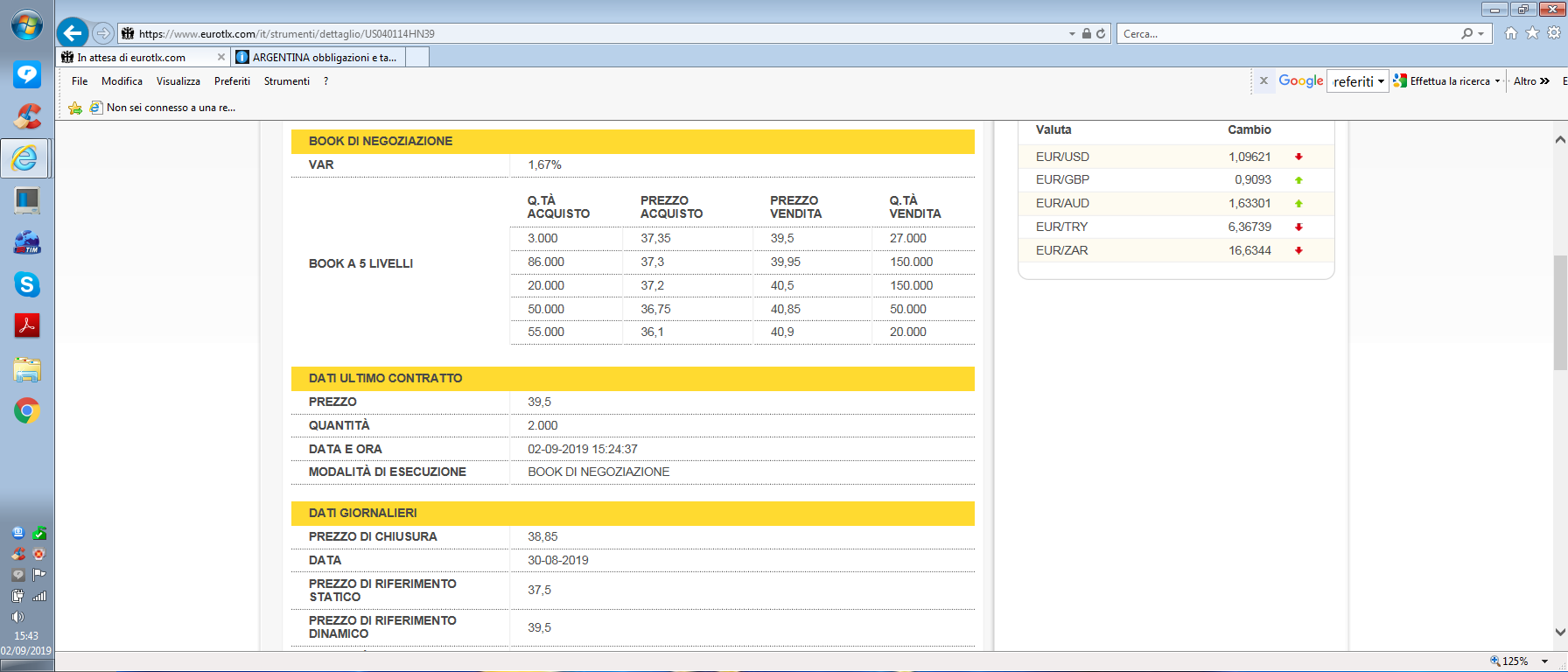Launch Google Chrome from taskbar

click(x=26, y=410)
